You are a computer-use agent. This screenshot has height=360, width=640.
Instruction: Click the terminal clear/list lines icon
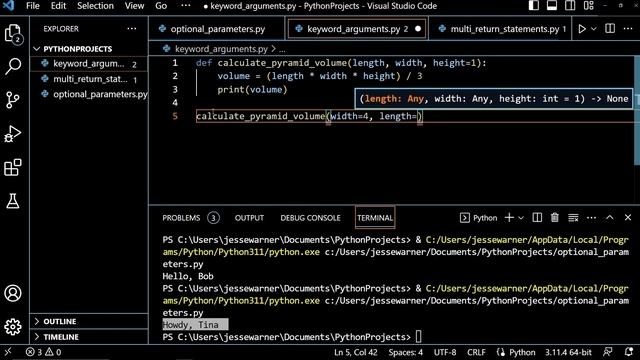[x=573, y=218]
